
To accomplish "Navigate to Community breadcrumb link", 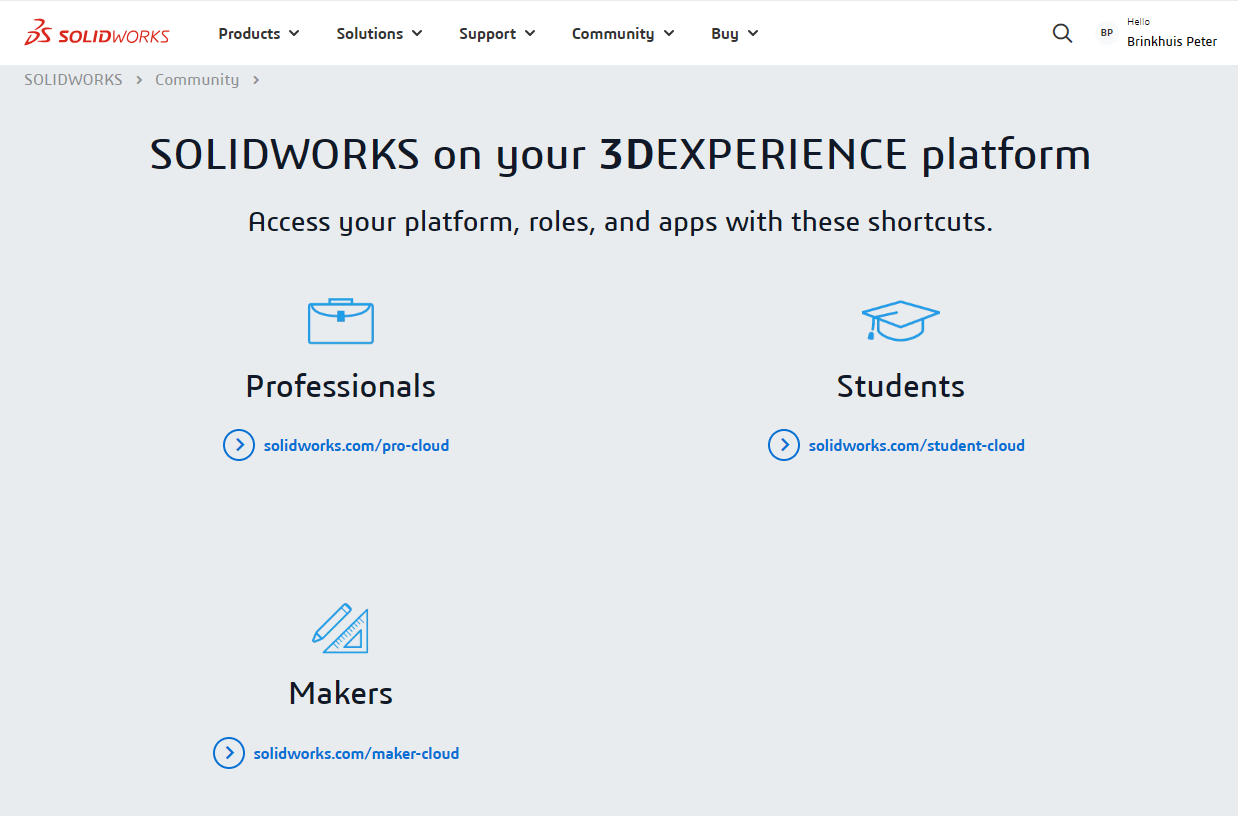I will [197, 80].
